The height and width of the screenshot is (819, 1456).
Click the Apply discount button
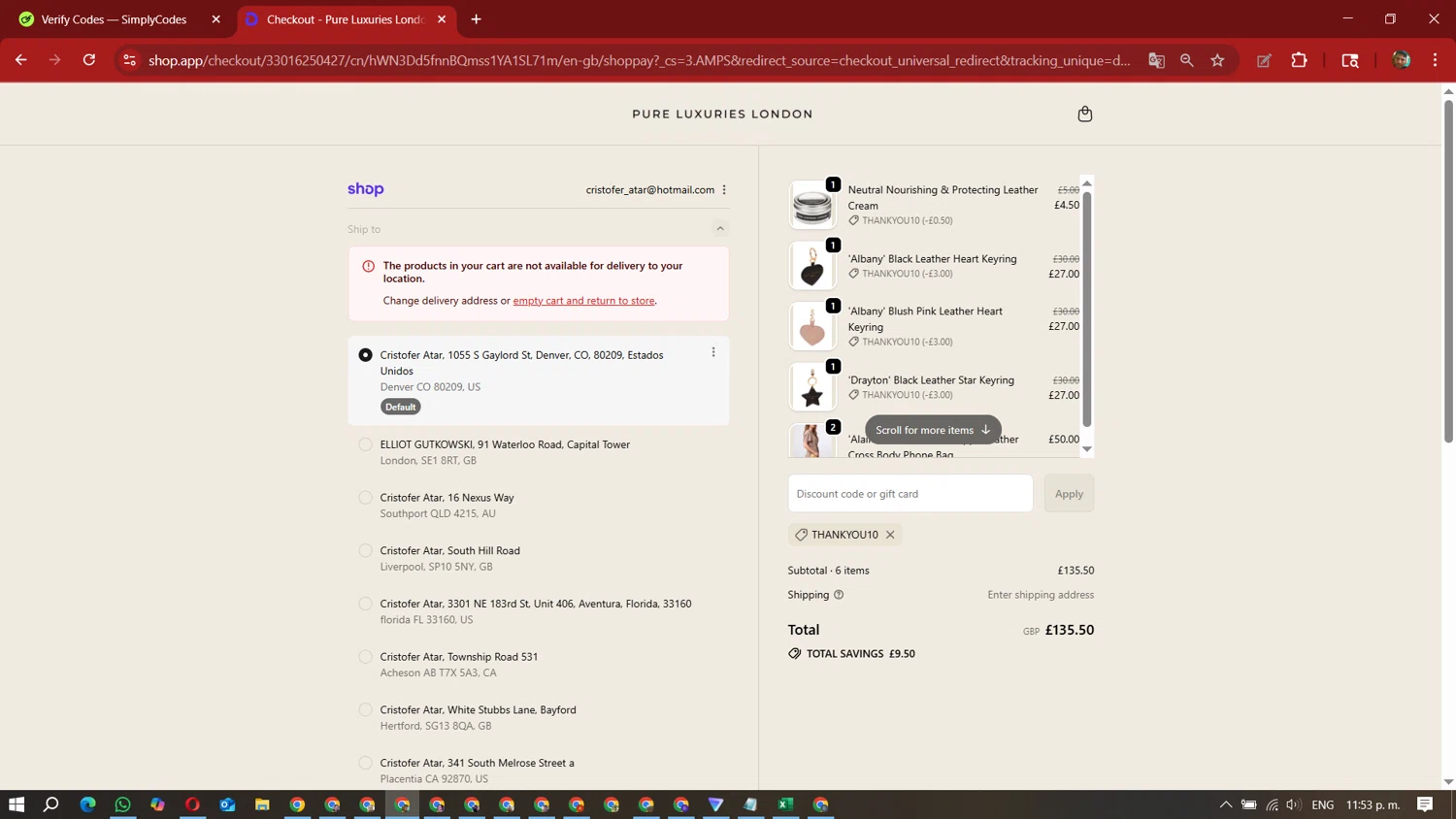tap(1069, 494)
